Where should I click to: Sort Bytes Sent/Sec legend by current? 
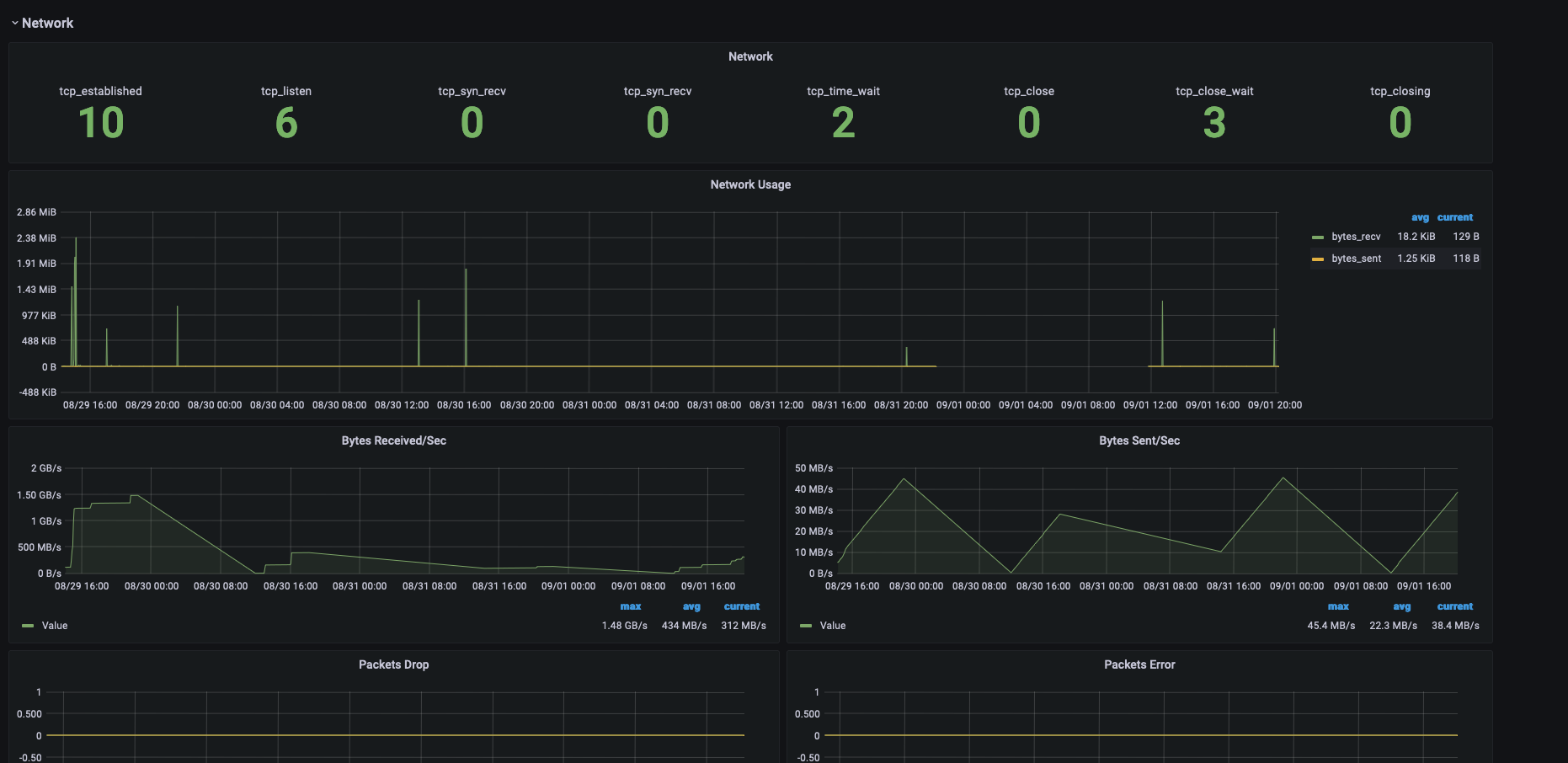coord(1455,606)
